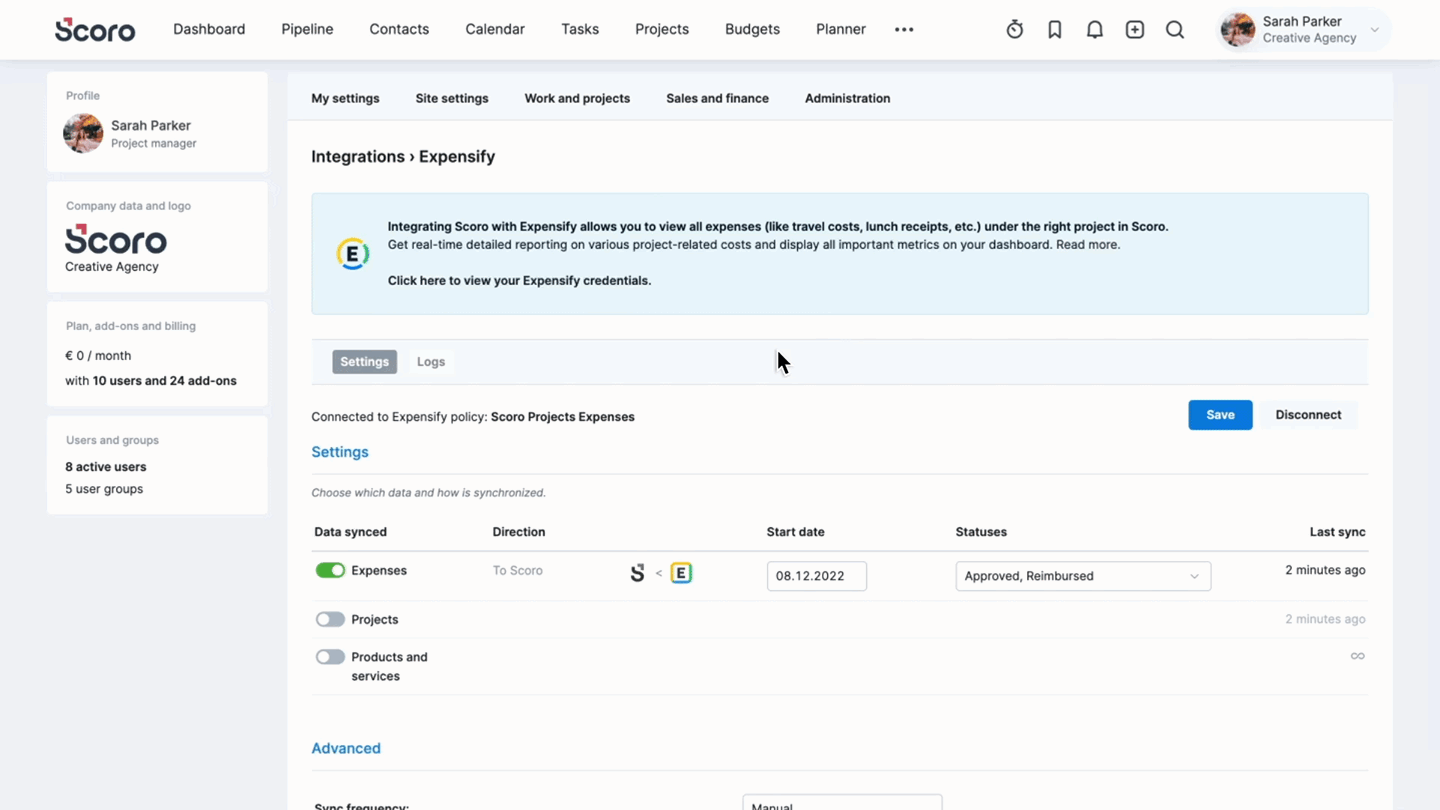Expand the Approved, Reimbursed statuses dropdown

click(x=1083, y=576)
